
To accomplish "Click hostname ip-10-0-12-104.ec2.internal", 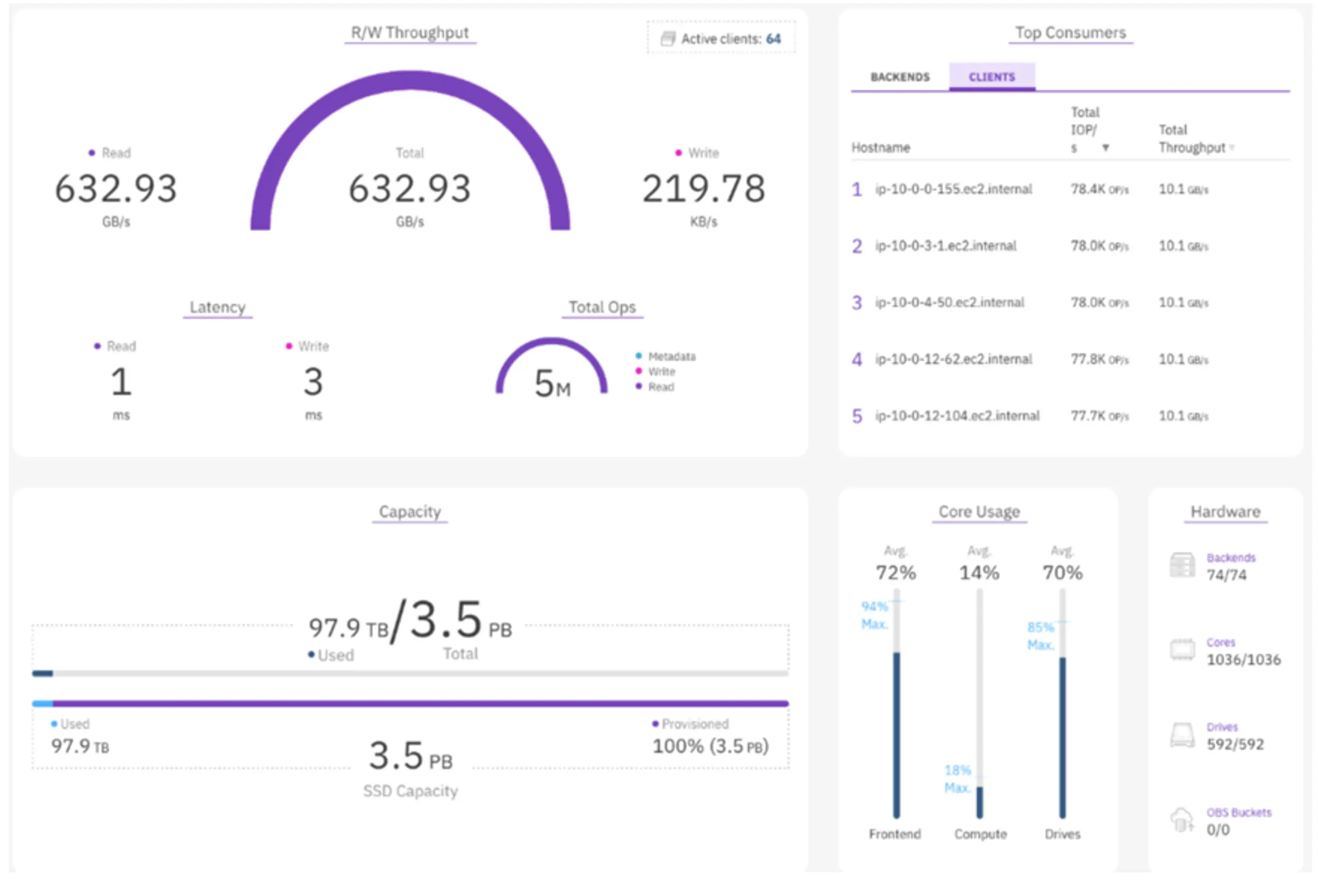I will pos(957,416).
